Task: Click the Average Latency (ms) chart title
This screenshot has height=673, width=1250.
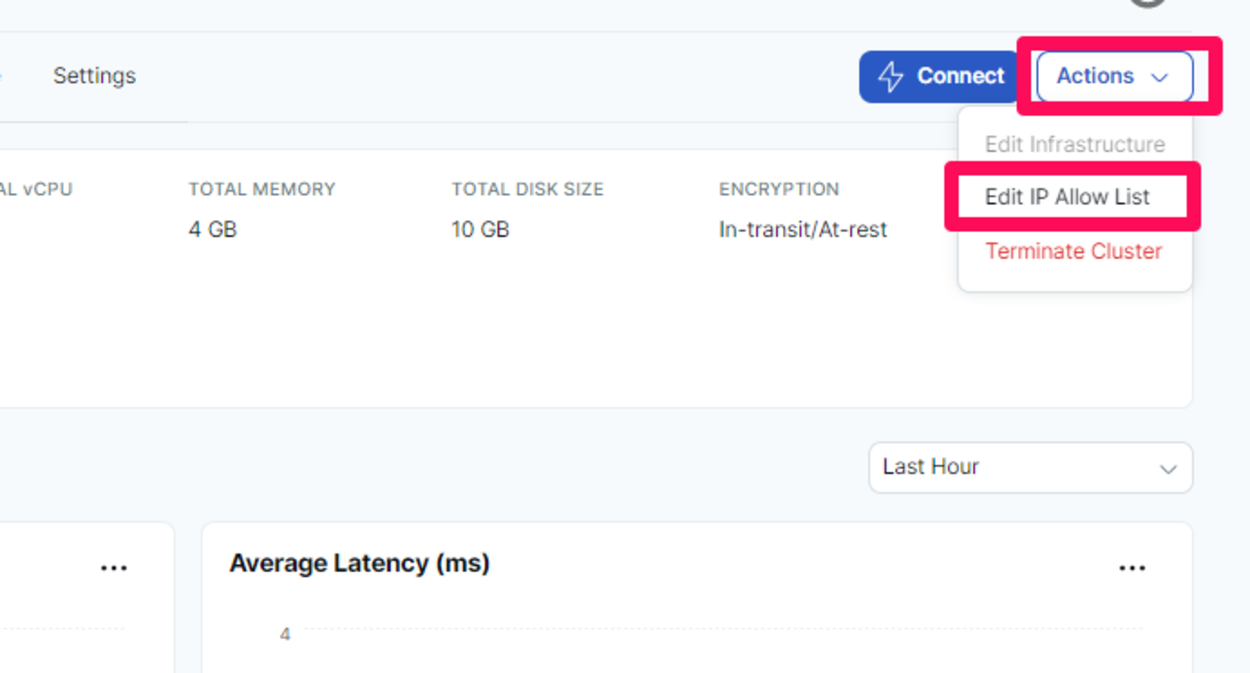Action: tap(359, 564)
